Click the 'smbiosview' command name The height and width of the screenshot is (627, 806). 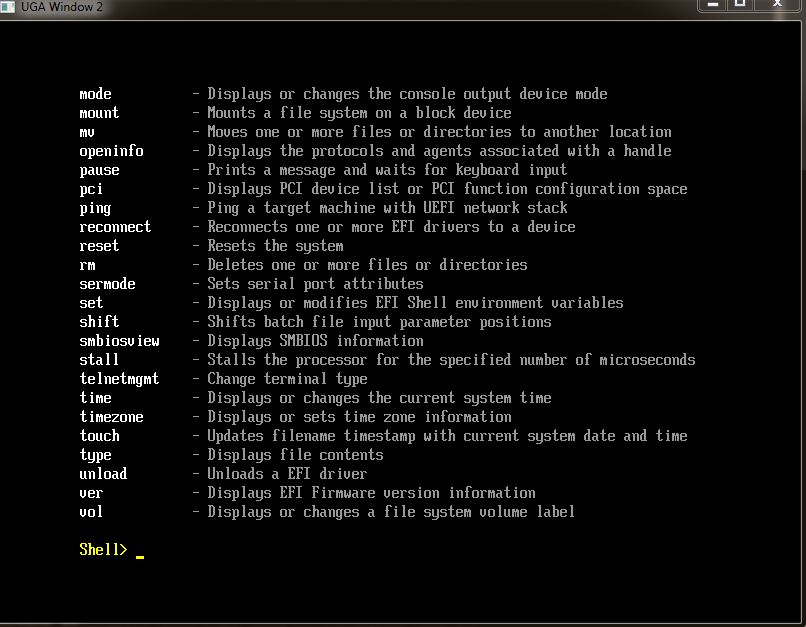119,341
